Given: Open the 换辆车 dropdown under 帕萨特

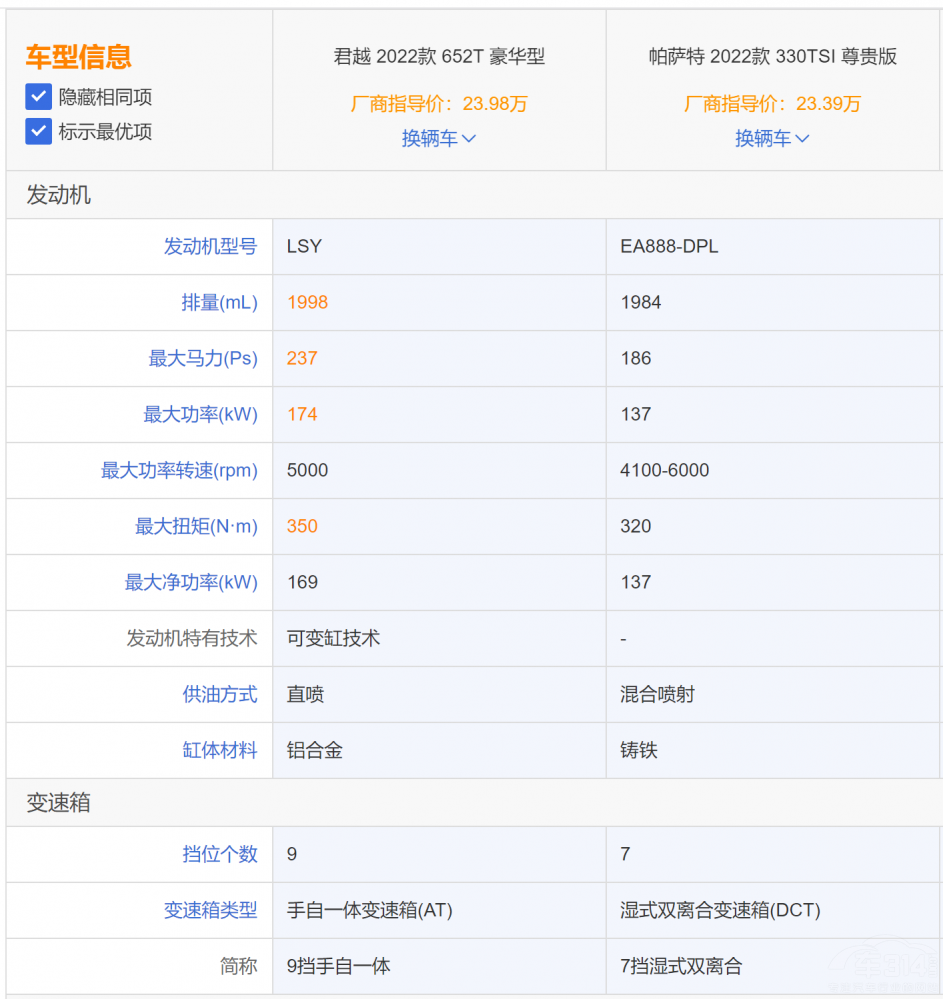Looking at the screenshot, I should coord(772,139).
